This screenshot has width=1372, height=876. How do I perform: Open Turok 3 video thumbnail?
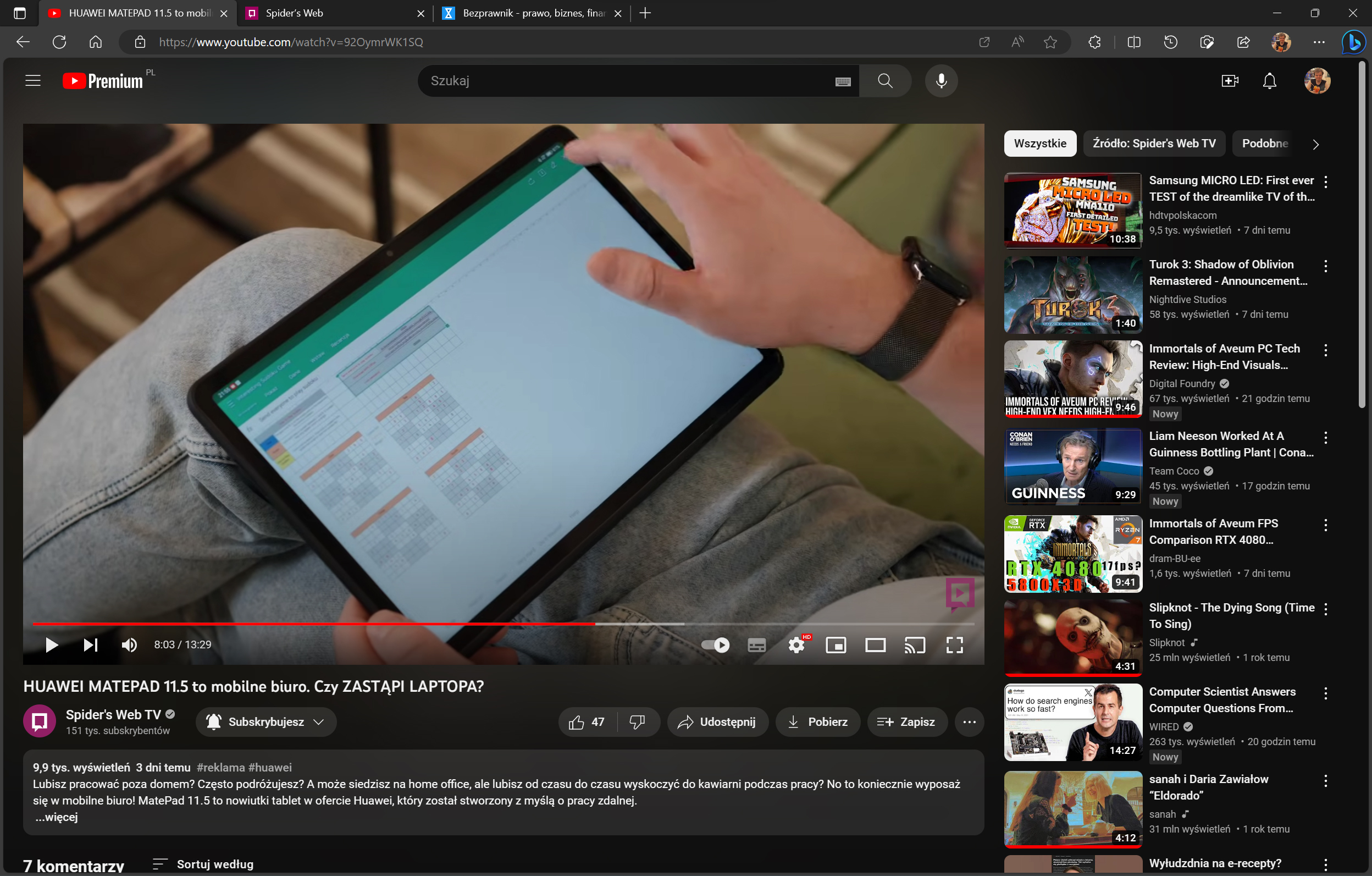[1073, 295]
